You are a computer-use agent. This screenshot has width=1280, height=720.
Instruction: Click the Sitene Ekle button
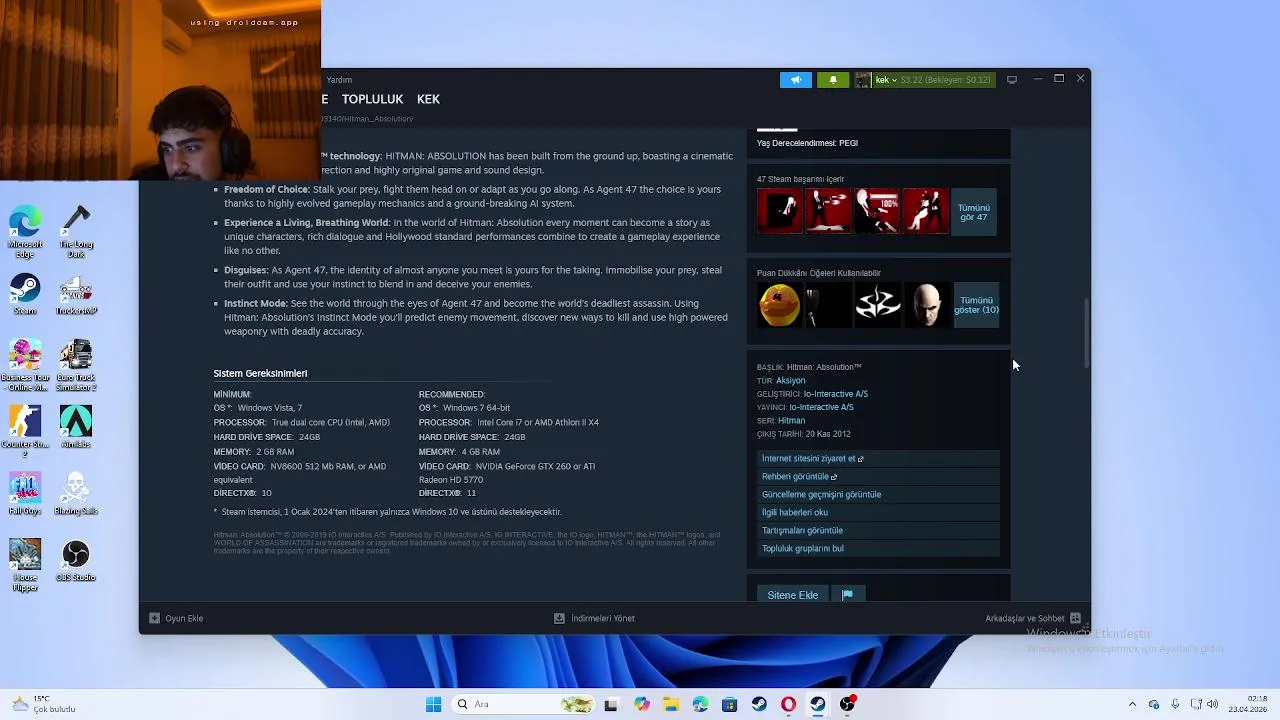(793, 595)
